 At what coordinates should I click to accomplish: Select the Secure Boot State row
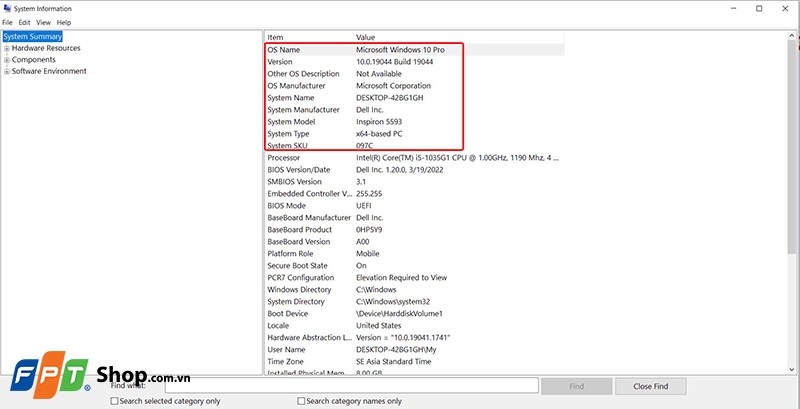414,265
